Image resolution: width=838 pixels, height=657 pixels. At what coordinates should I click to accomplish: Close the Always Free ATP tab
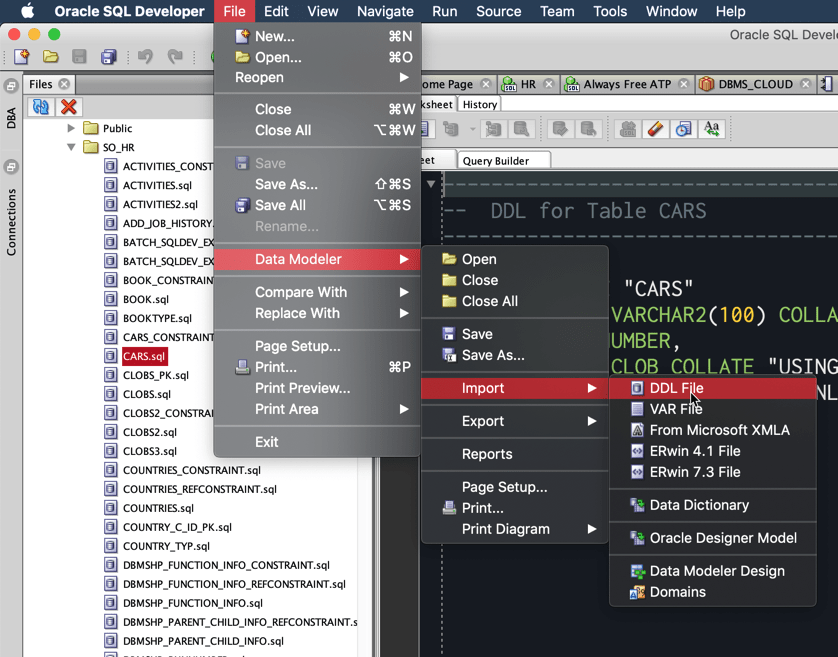pos(683,84)
